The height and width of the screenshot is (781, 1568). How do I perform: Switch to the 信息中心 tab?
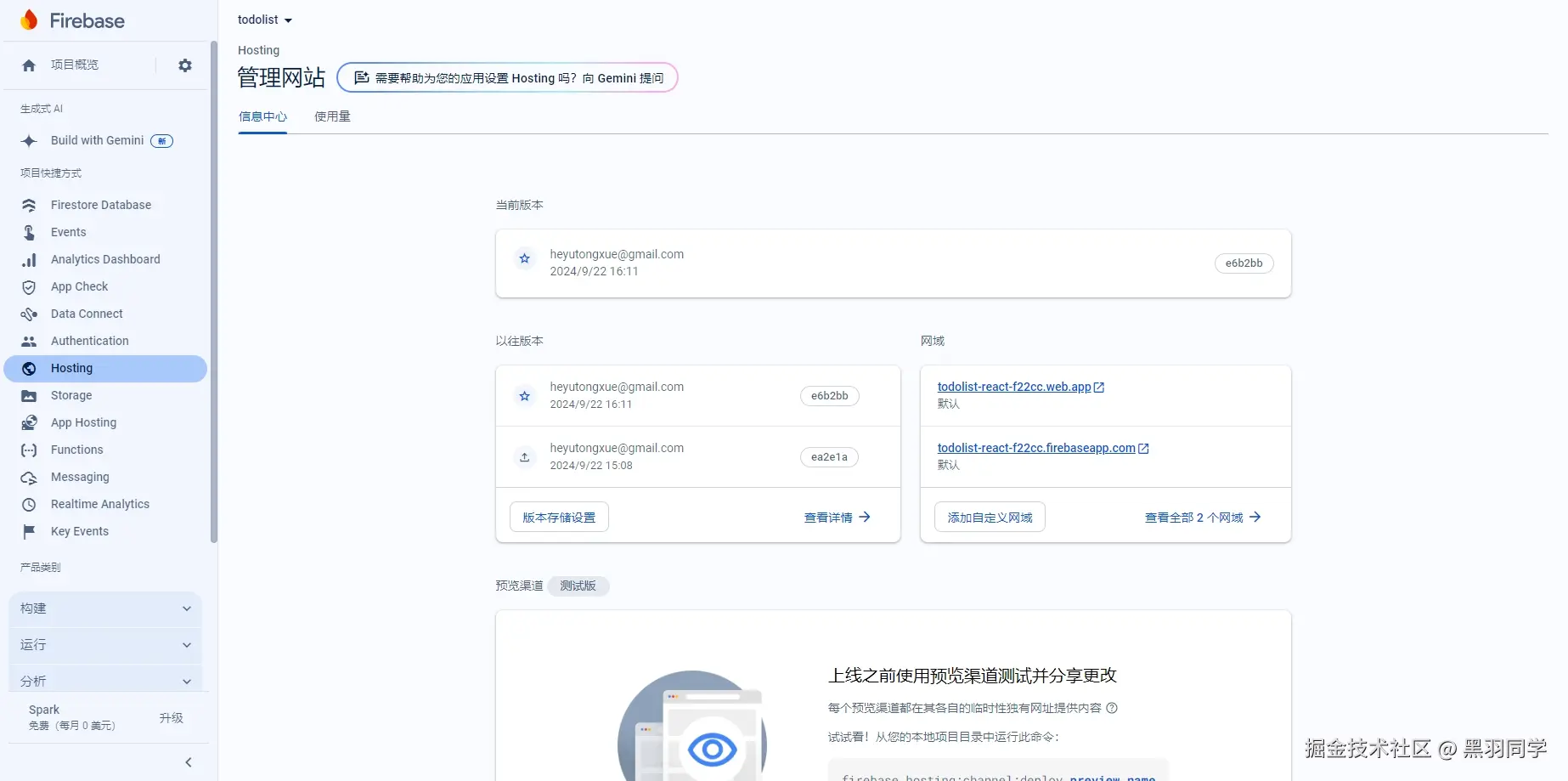pyautogui.click(x=262, y=117)
